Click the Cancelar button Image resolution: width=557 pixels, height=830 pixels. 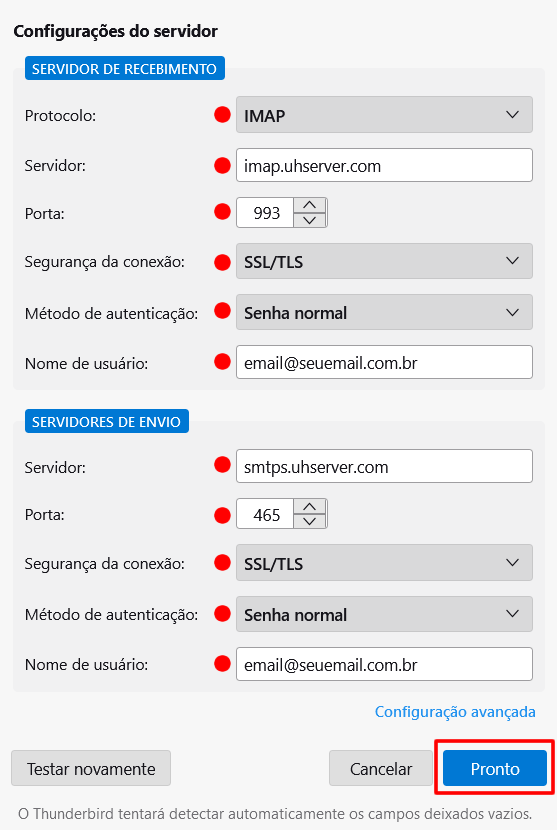pyautogui.click(x=381, y=768)
